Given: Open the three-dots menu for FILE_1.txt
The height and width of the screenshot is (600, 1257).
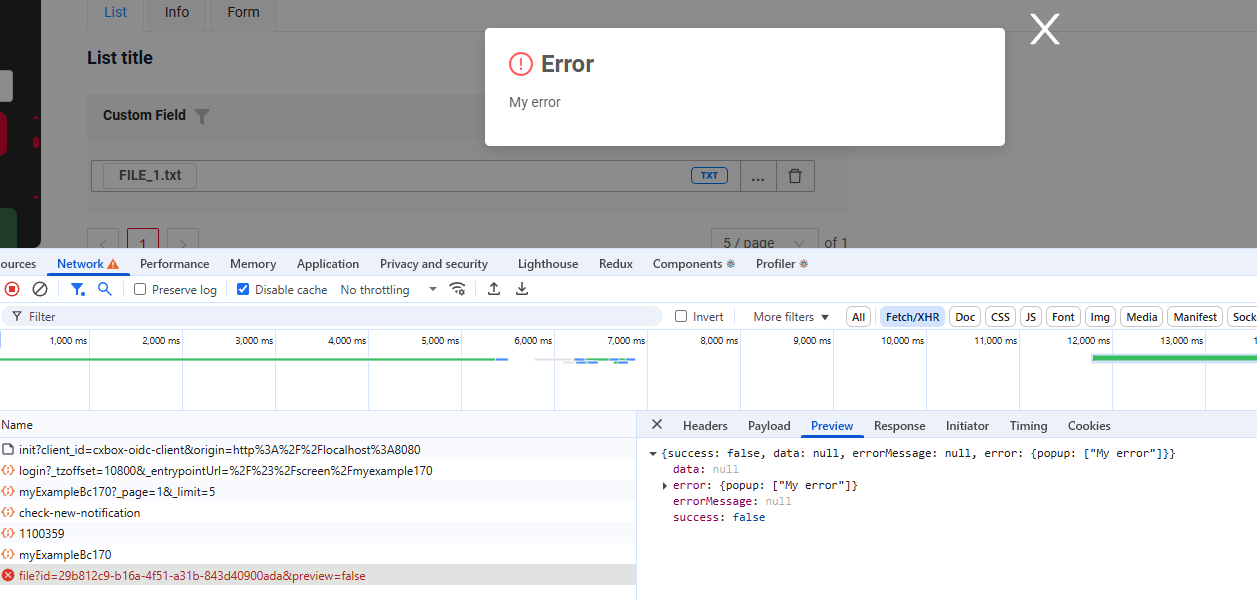Looking at the screenshot, I should click(758, 176).
